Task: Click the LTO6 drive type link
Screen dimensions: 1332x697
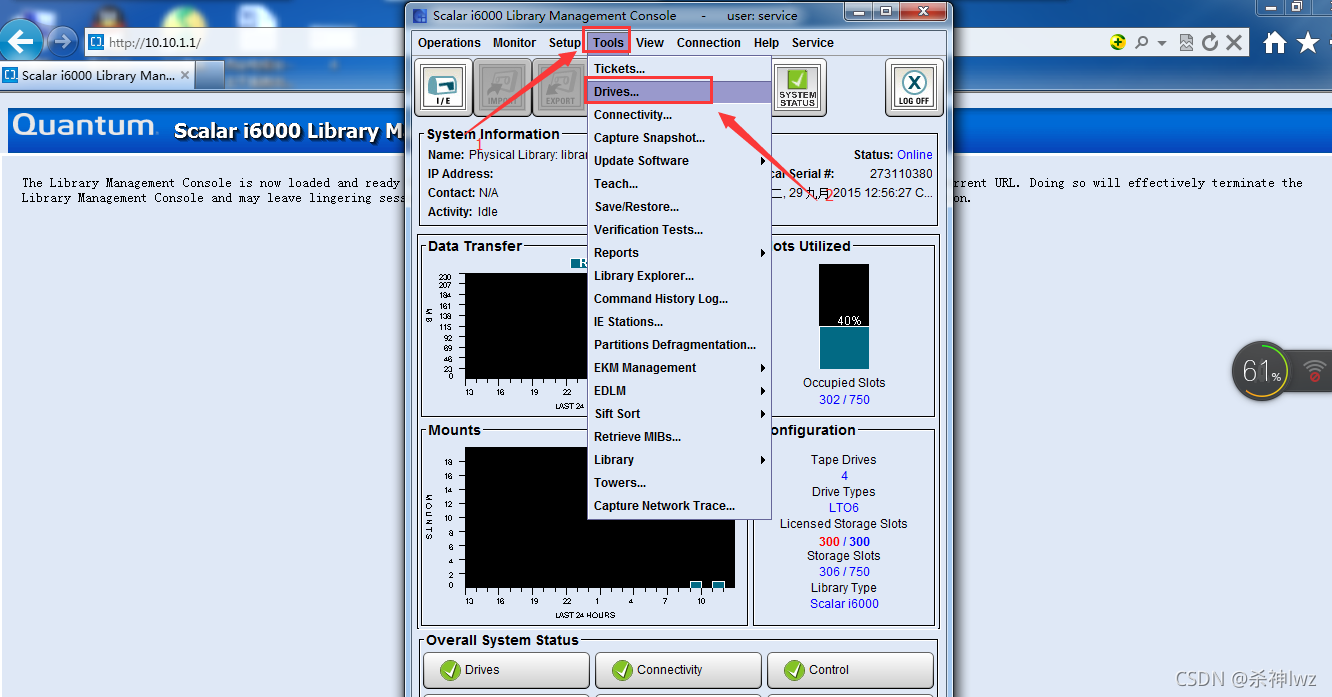Action: click(844, 508)
